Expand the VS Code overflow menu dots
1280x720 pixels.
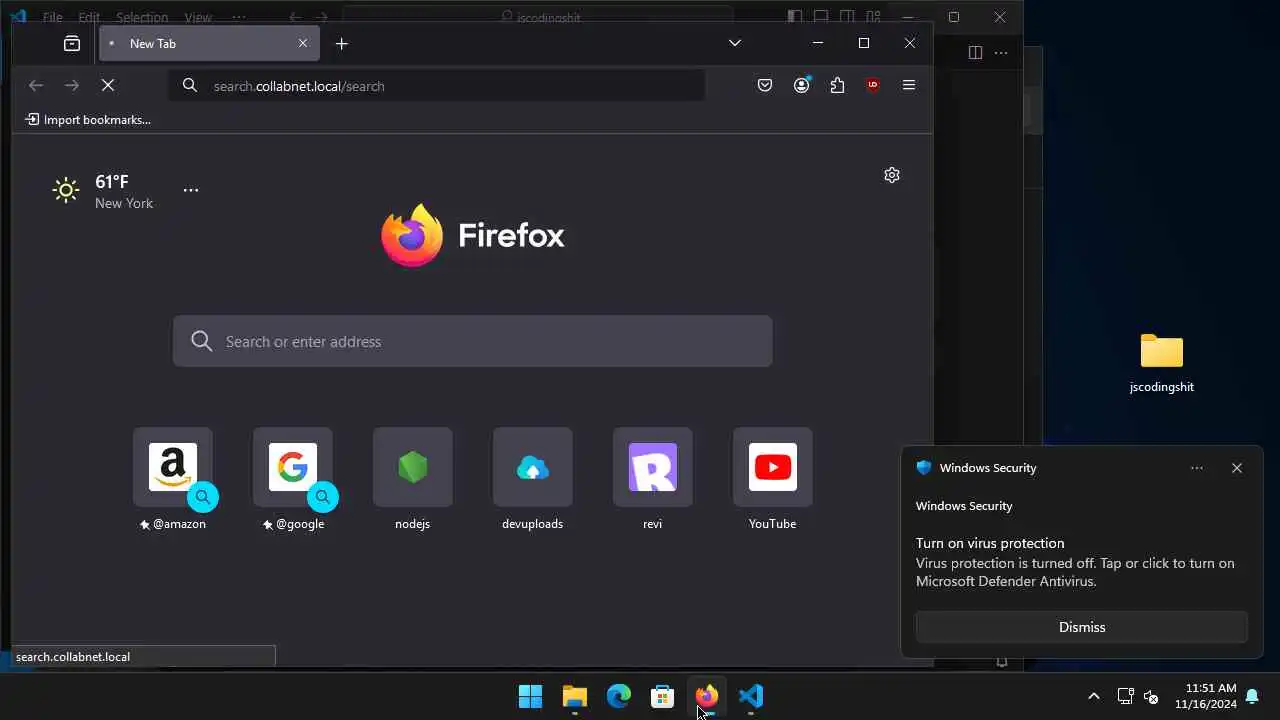238,17
